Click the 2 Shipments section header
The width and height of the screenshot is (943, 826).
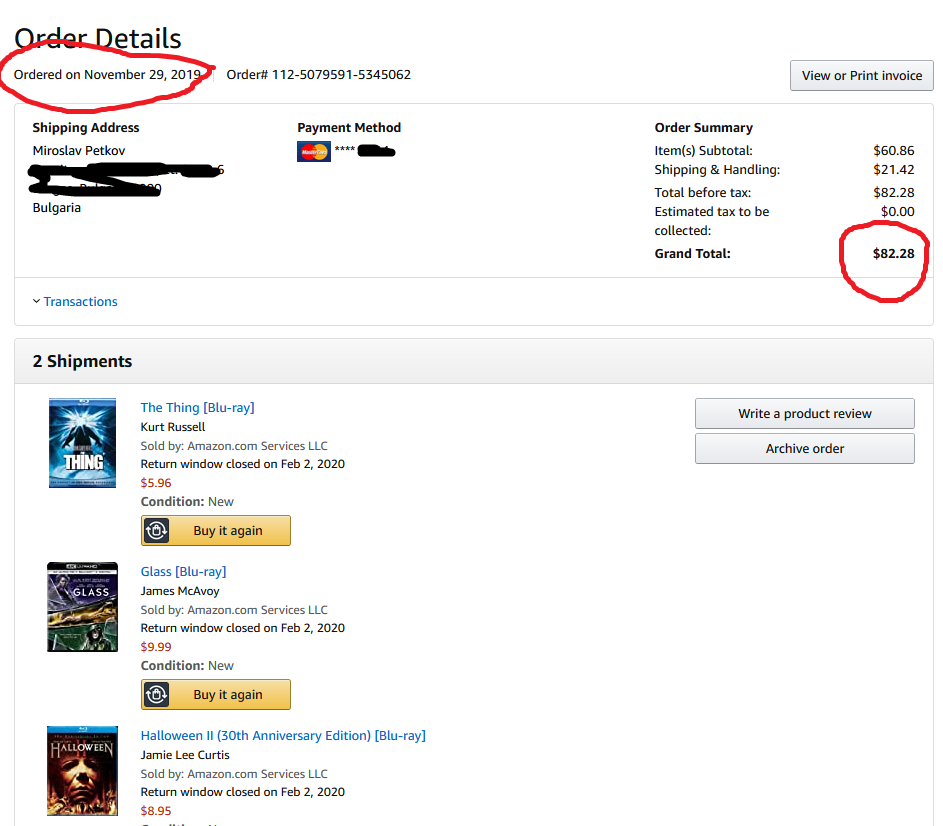click(x=82, y=362)
